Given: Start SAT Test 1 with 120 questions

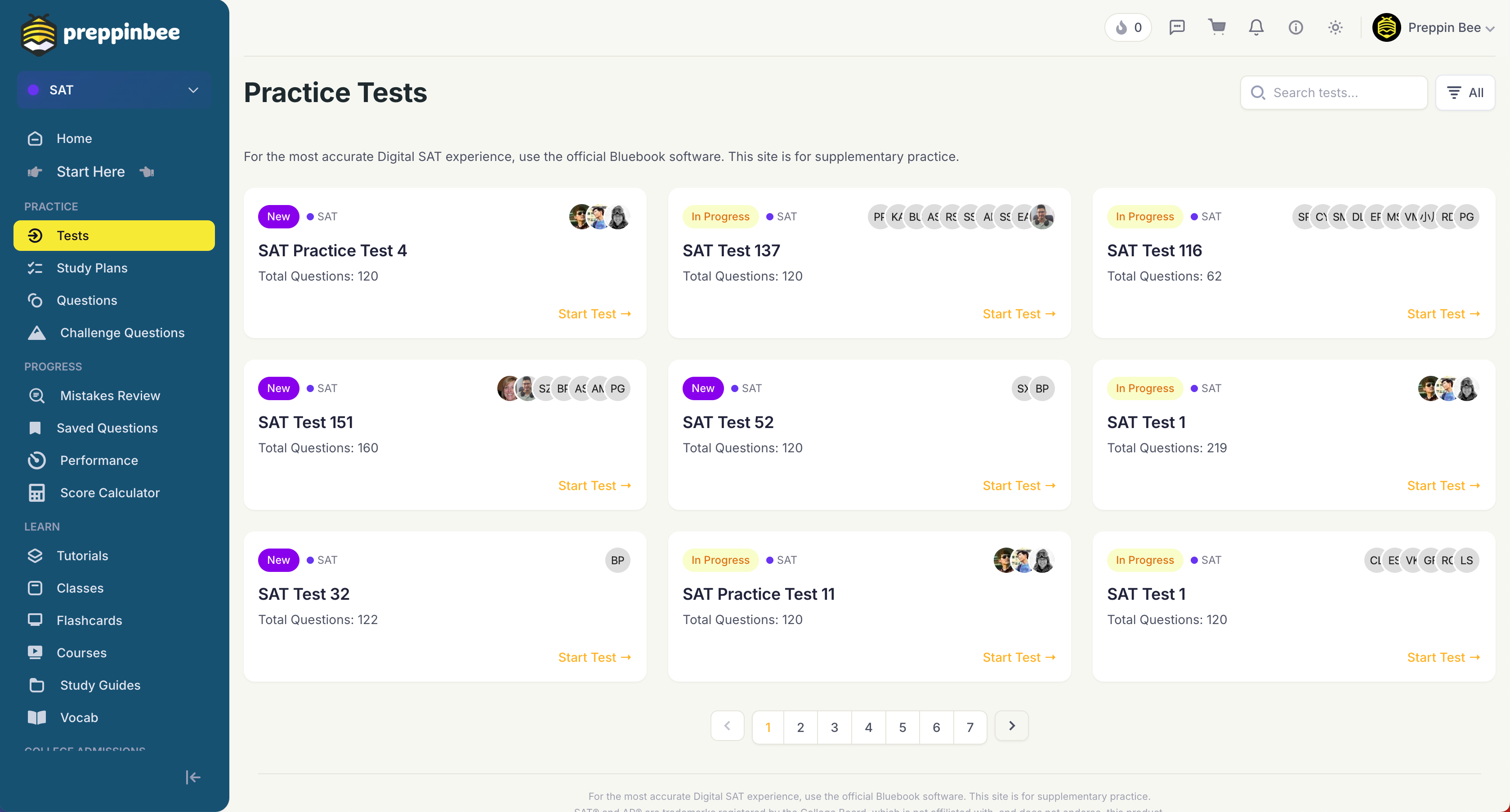Looking at the screenshot, I should [1443, 658].
